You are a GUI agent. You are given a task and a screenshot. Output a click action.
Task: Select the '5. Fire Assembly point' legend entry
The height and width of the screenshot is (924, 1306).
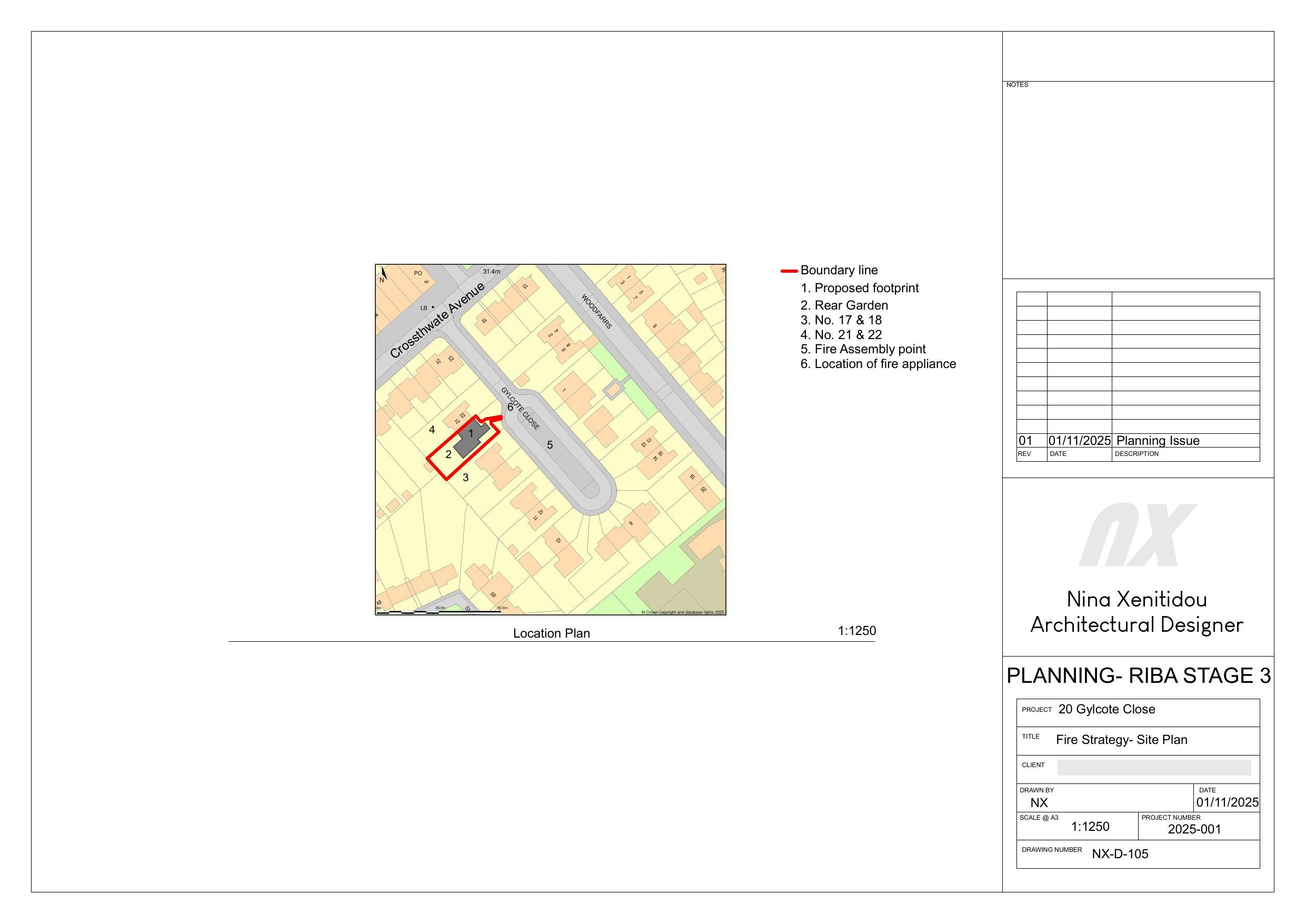[863, 350]
